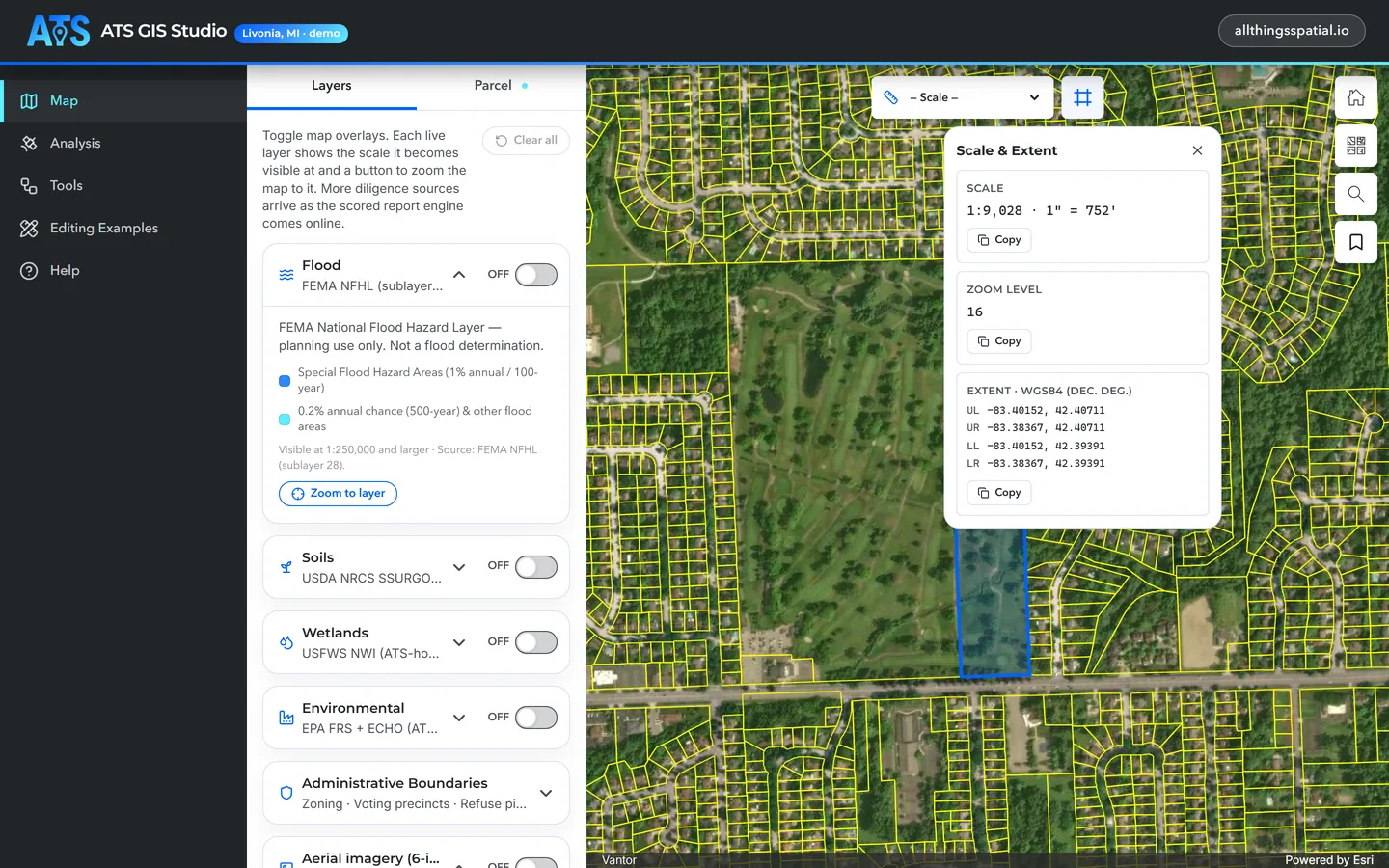The width and height of the screenshot is (1389, 868).
Task: Switch on the Wetlands layer
Action: tap(536, 642)
